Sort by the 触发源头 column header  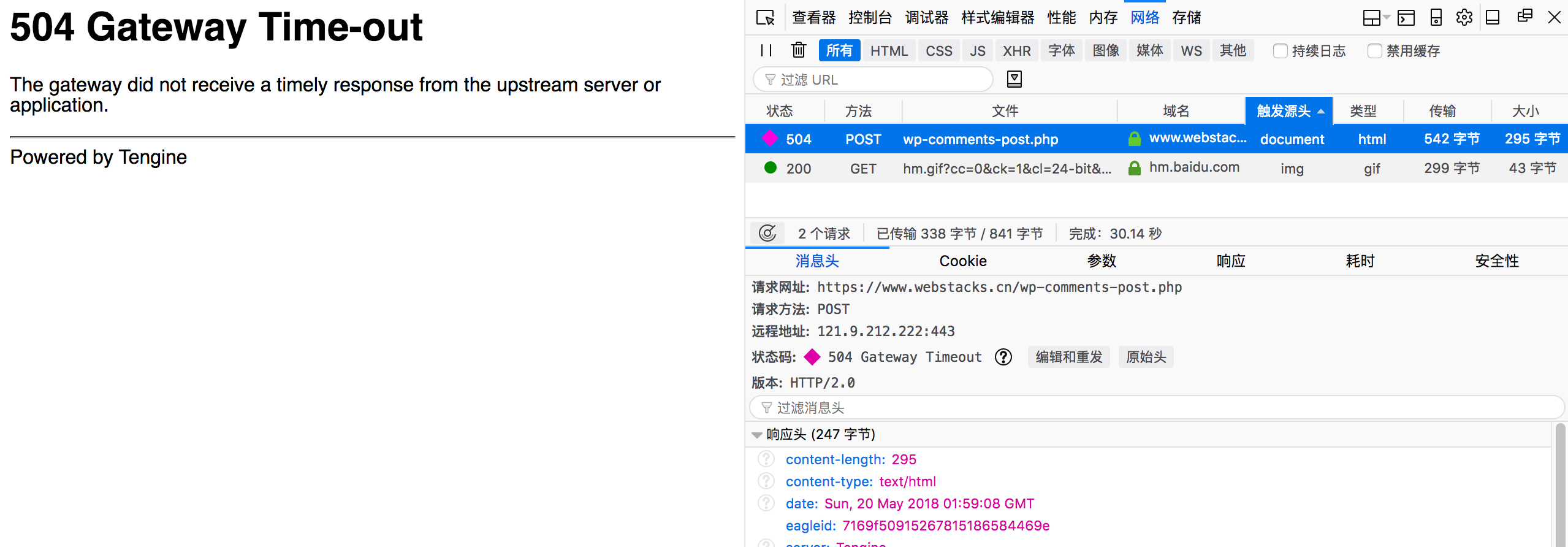tap(1288, 111)
